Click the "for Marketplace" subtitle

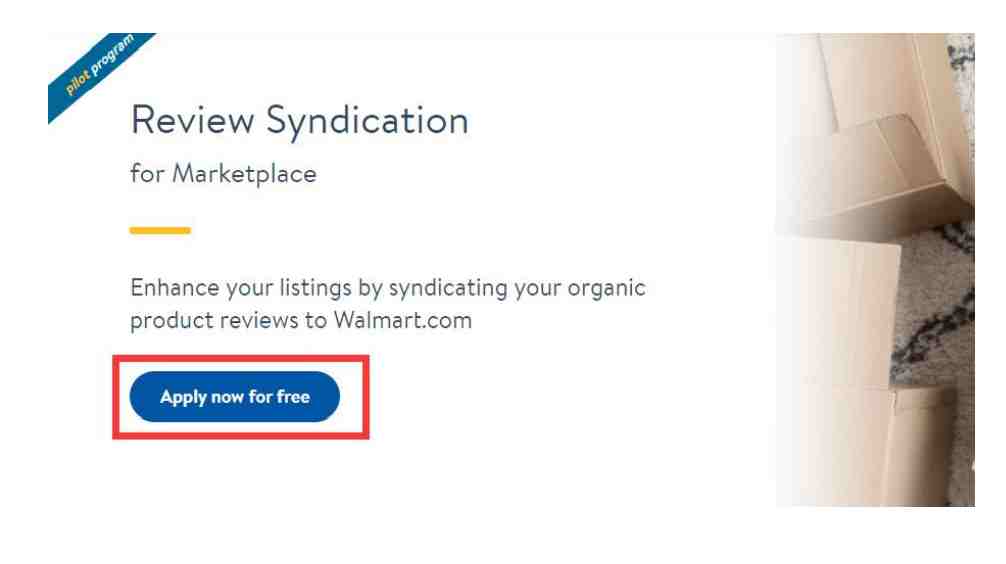click(x=223, y=173)
